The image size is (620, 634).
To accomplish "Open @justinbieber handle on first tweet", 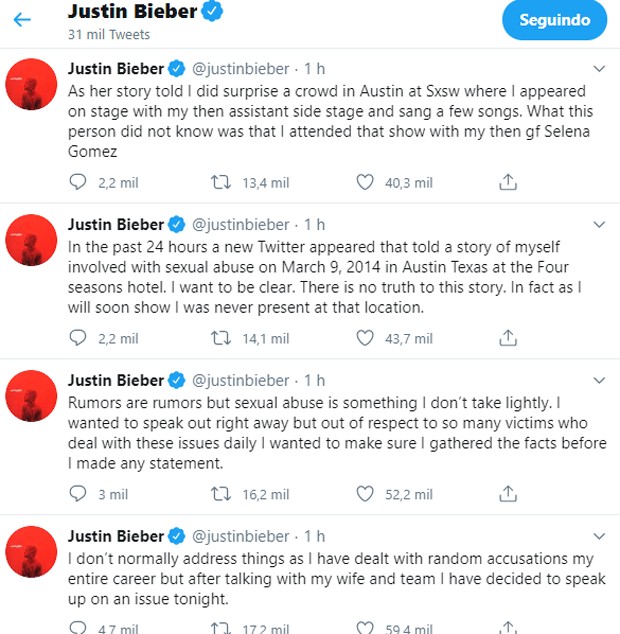I will coord(241,69).
